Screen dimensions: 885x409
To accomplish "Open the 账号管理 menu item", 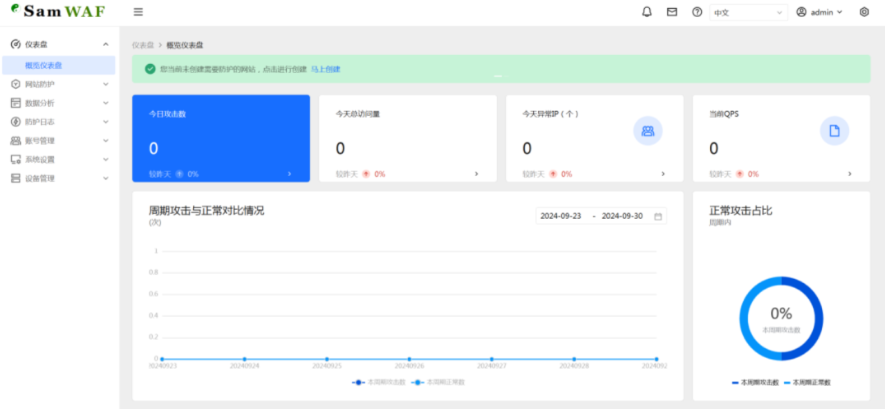I will coord(59,140).
